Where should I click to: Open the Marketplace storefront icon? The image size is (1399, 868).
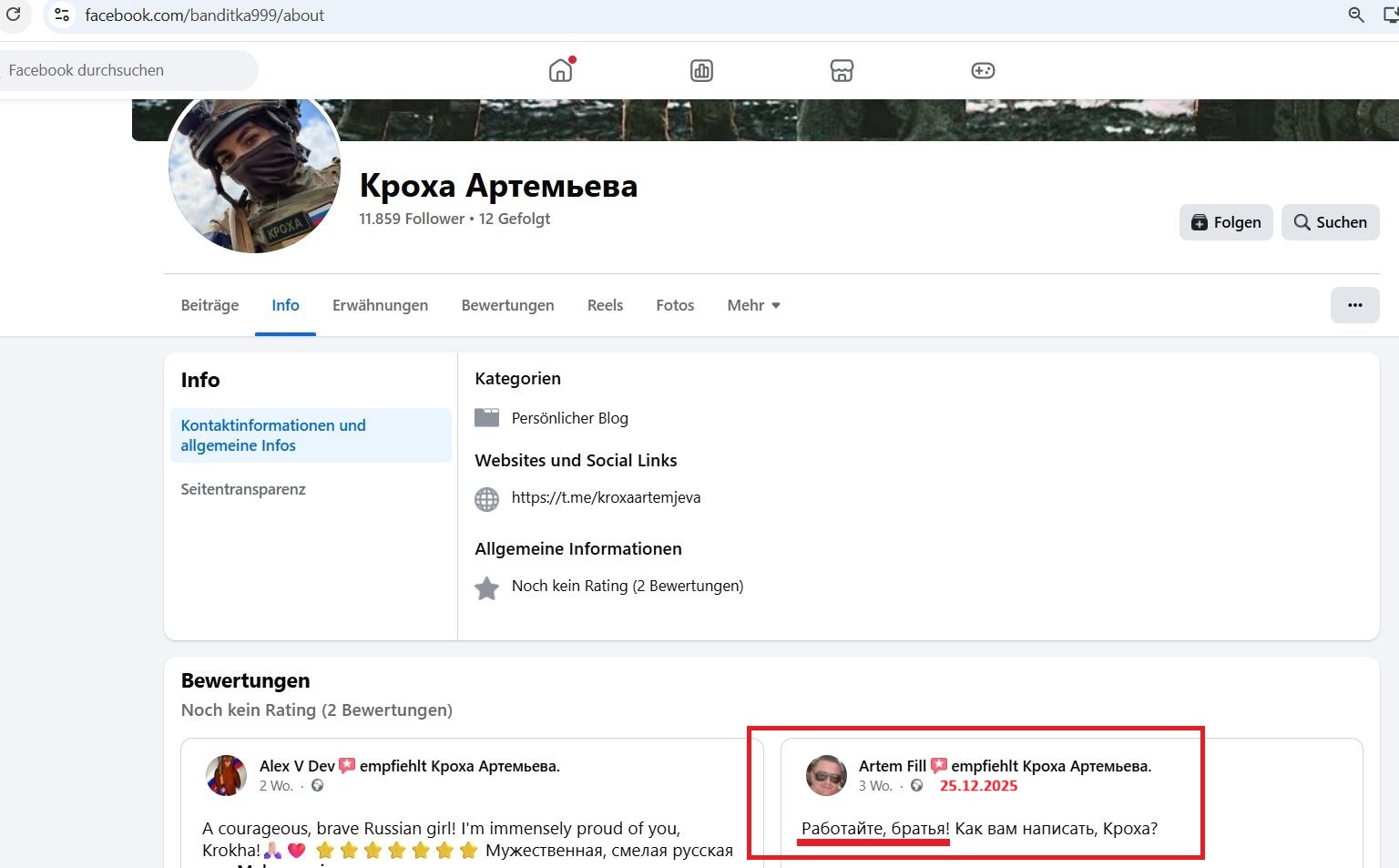click(842, 69)
